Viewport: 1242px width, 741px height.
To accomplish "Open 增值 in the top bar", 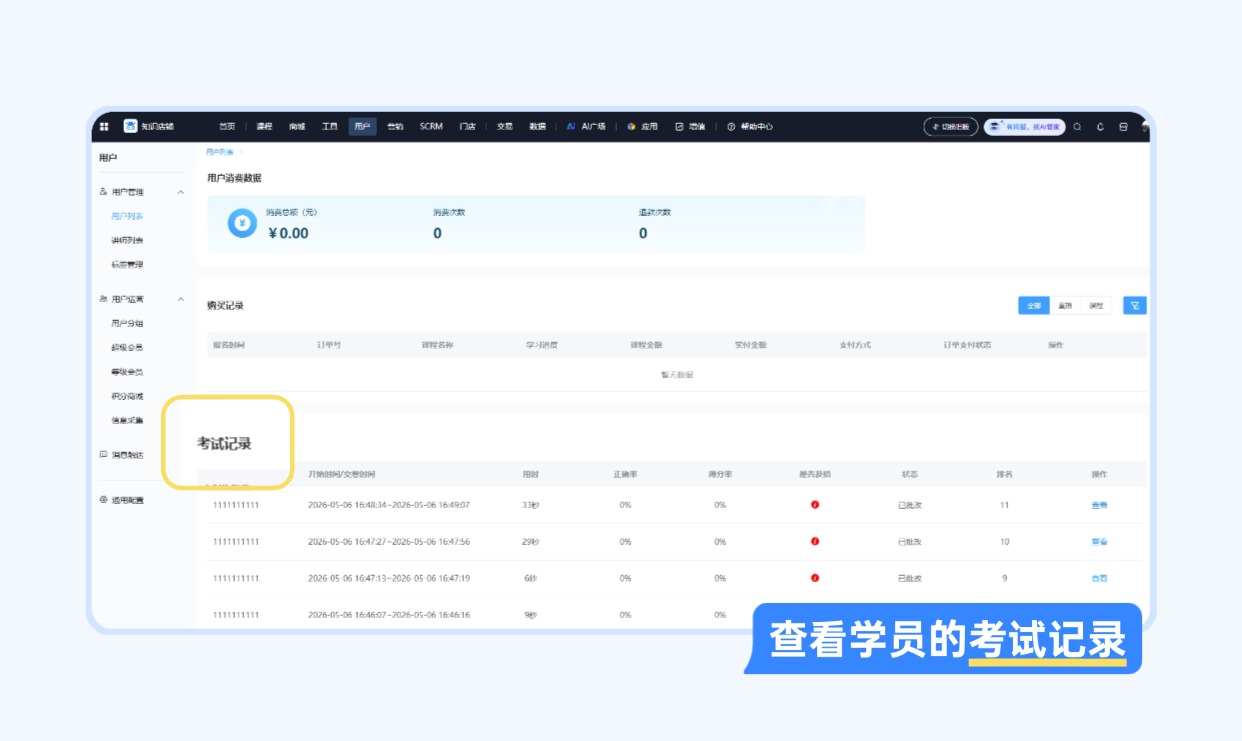I will pyautogui.click(x=691, y=127).
